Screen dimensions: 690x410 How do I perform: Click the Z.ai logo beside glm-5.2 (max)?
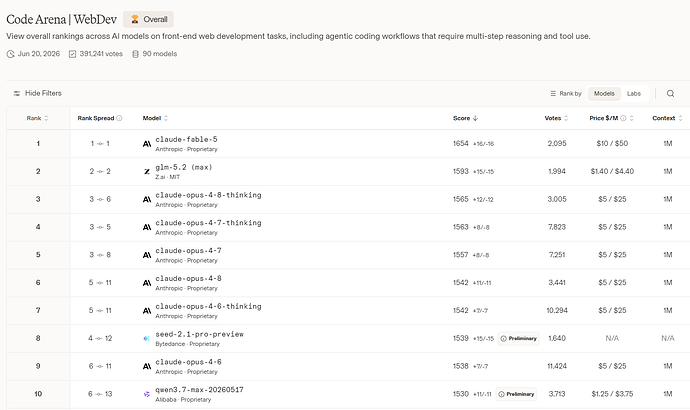point(147,172)
